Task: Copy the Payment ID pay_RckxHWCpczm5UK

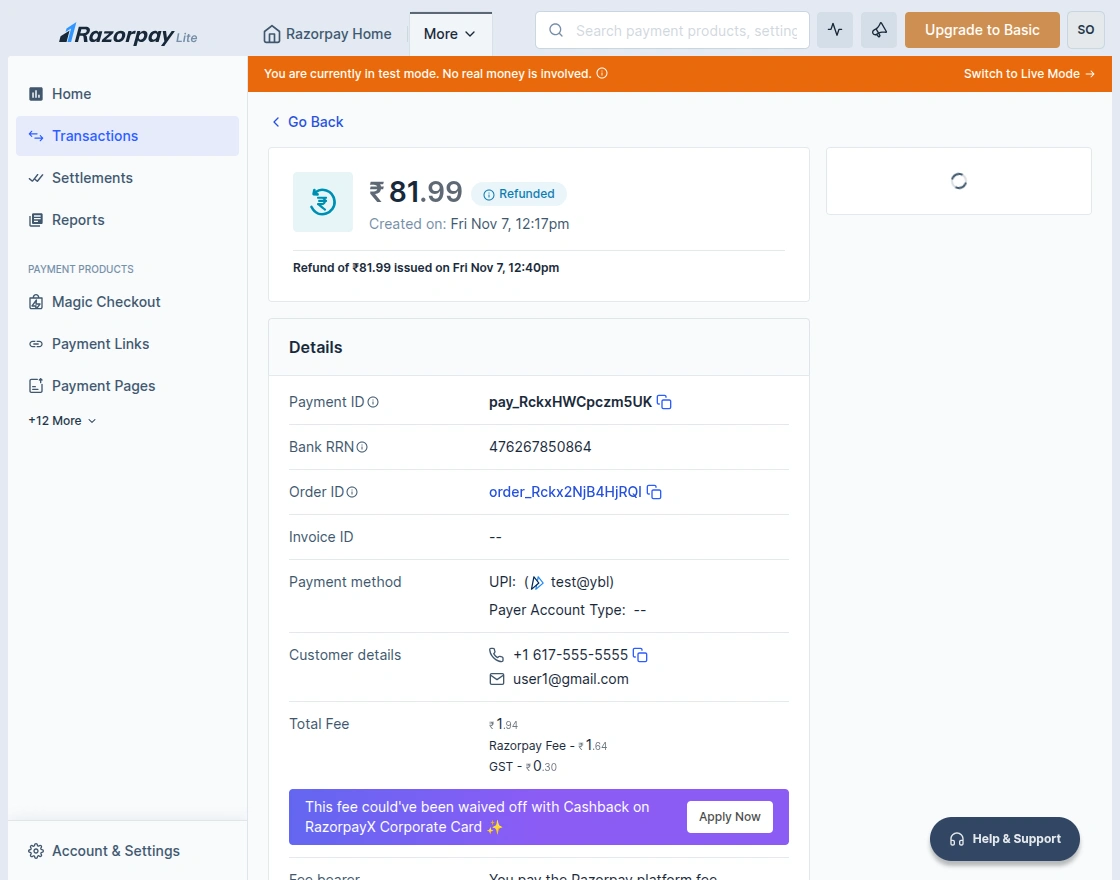Action: [x=665, y=402]
